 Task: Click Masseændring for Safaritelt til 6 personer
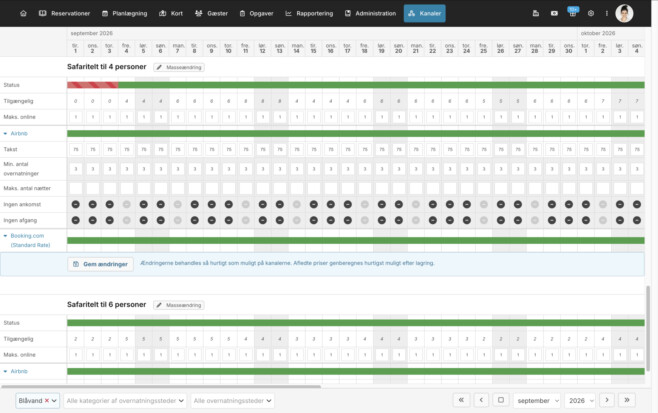tap(179, 305)
